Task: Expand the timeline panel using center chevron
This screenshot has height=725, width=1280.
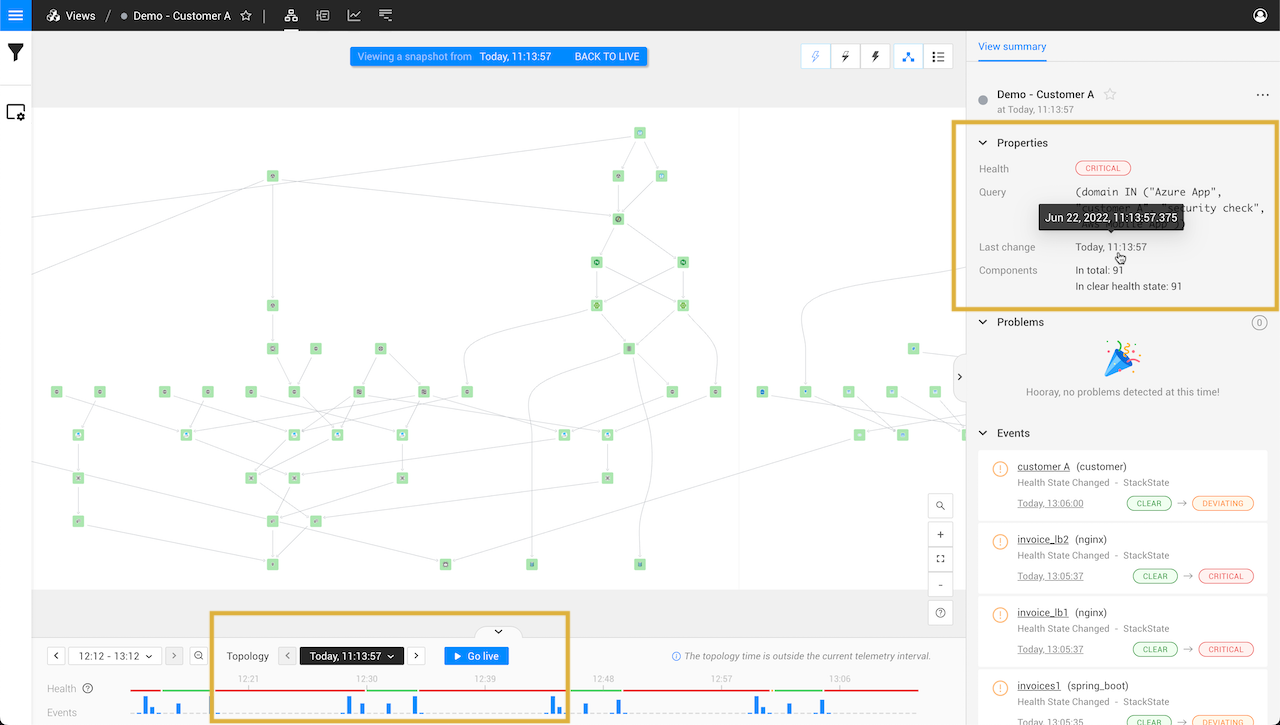Action: coord(498,631)
